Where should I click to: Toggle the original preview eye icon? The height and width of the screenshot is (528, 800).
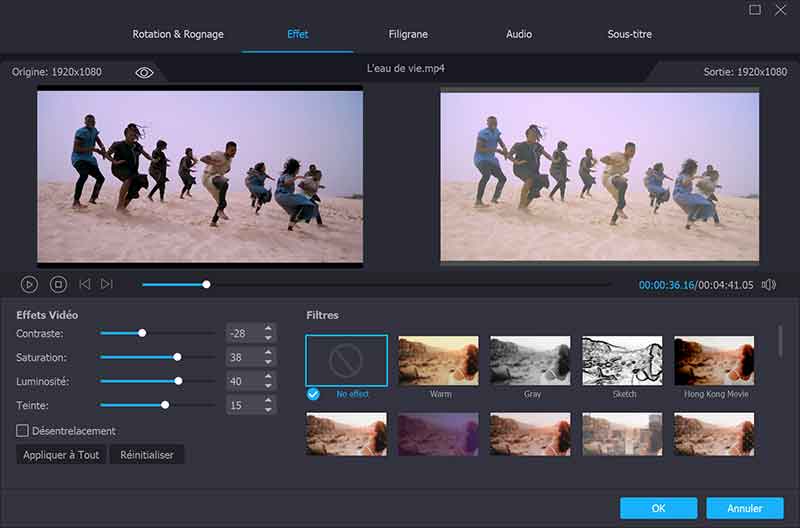pos(145,73)
